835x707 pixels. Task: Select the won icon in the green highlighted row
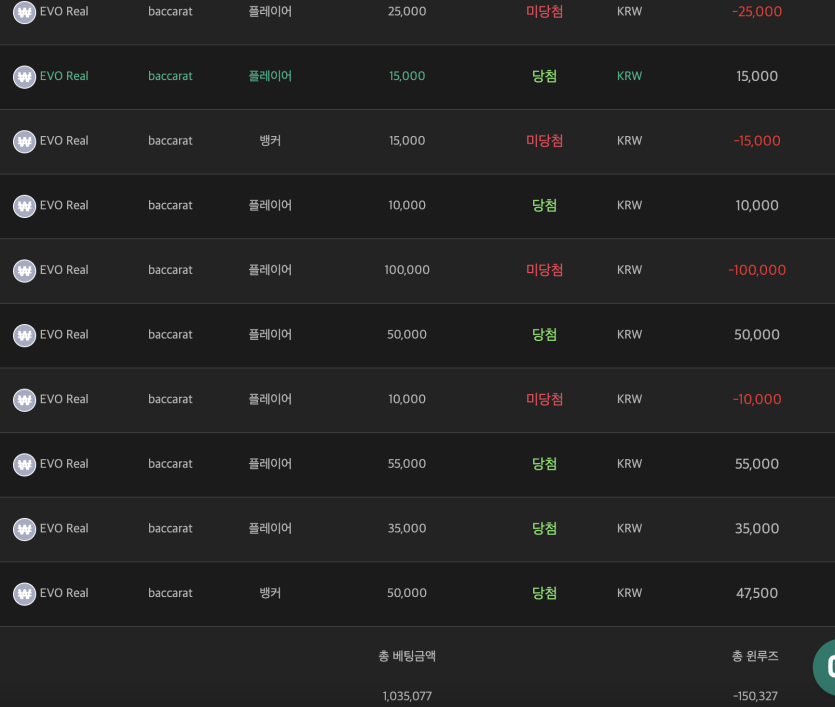pyautogui.click(x=24, y=77)
